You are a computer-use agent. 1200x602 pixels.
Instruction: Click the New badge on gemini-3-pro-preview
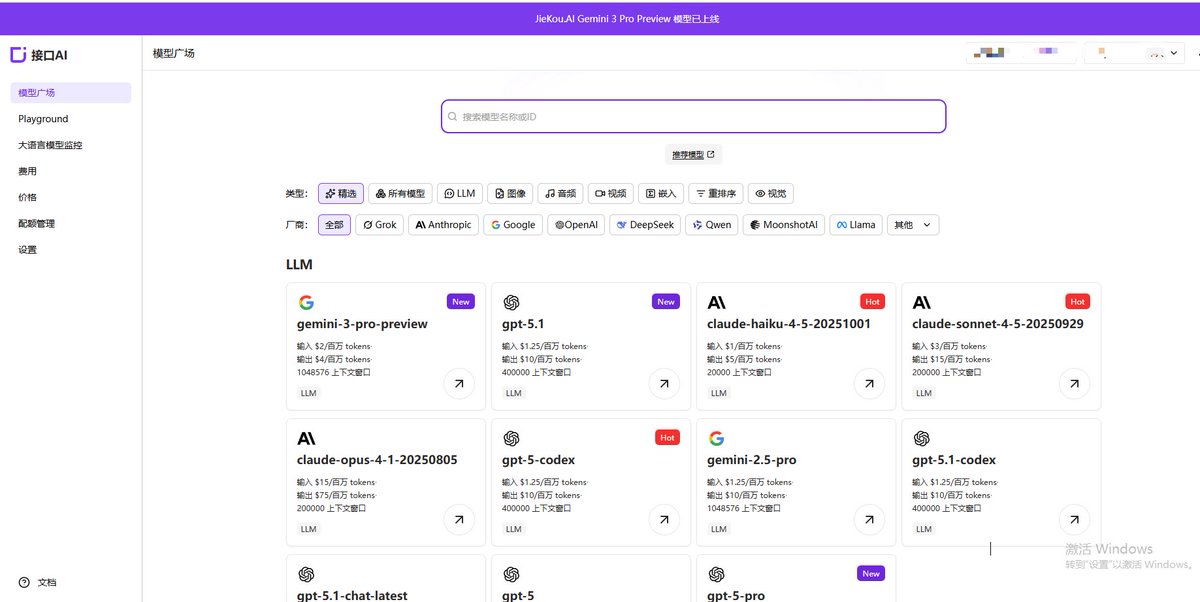[461, 301]
